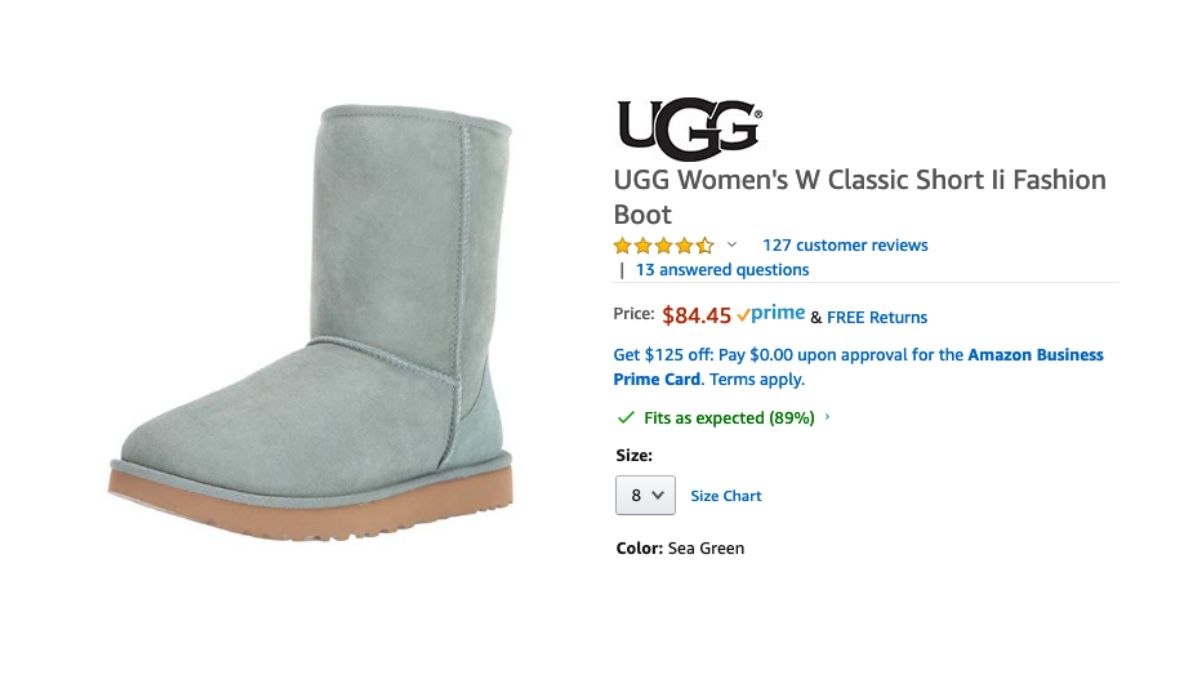Expand the small arrow after Fits as expected
Viewport: 1200px width, 675px height.
(827, 417)
